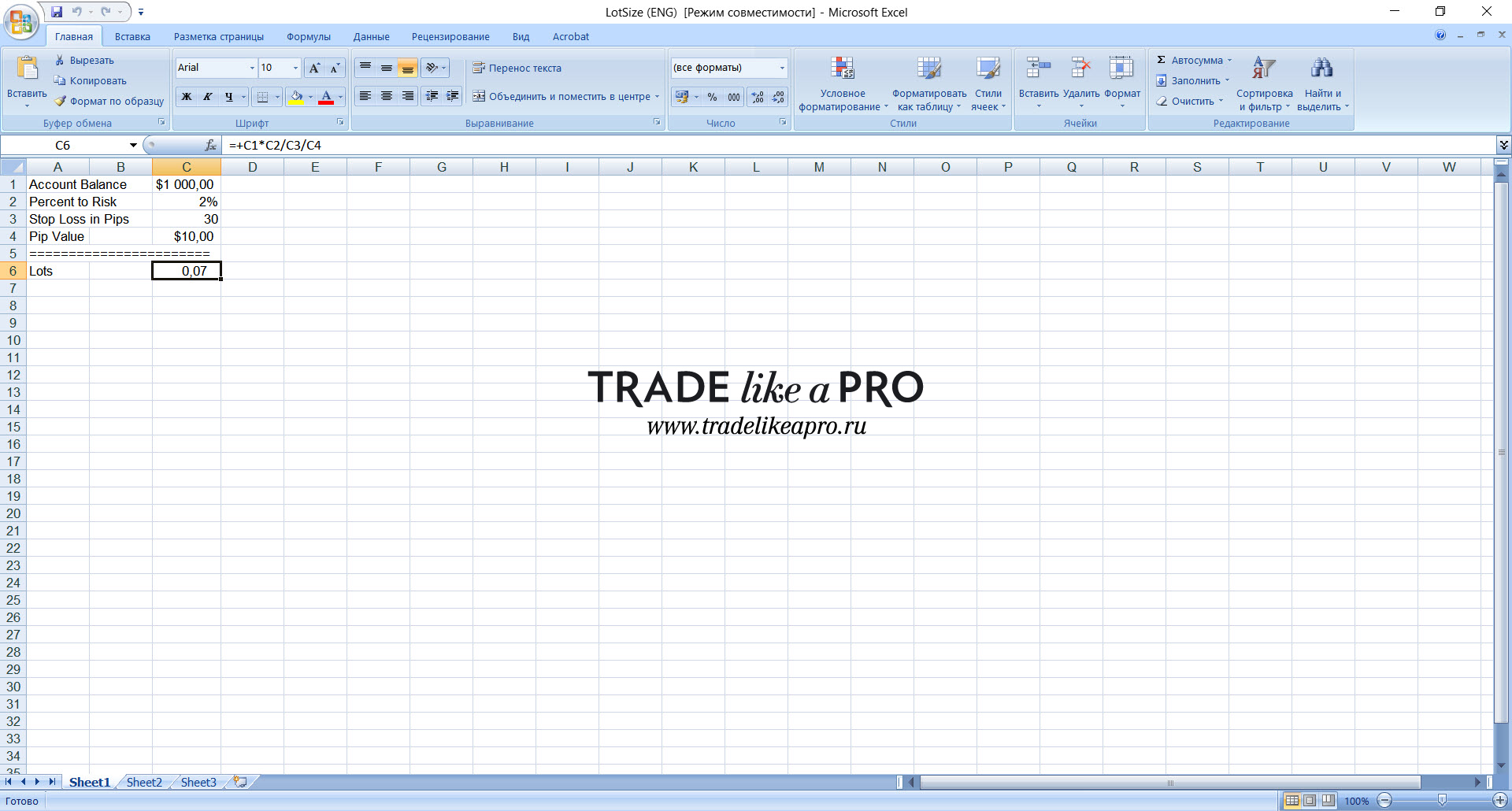Open the Sheet2 worksheet tab
Image resolution: width=1512 pixels, height=811 pixels.
(144, 782)
